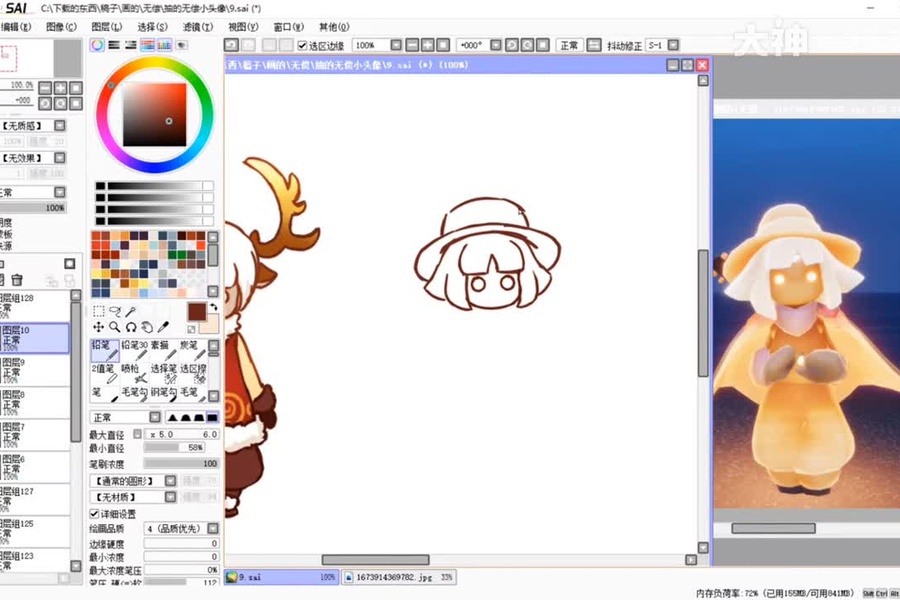
Task: Open the 【无材质】 brush texture dropdown
Action: tap(170, 497)
